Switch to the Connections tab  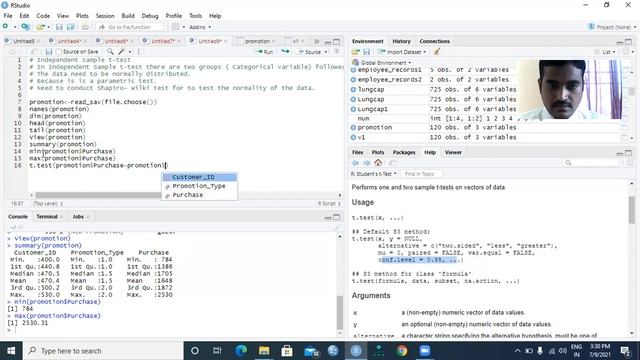pos(434,42)
